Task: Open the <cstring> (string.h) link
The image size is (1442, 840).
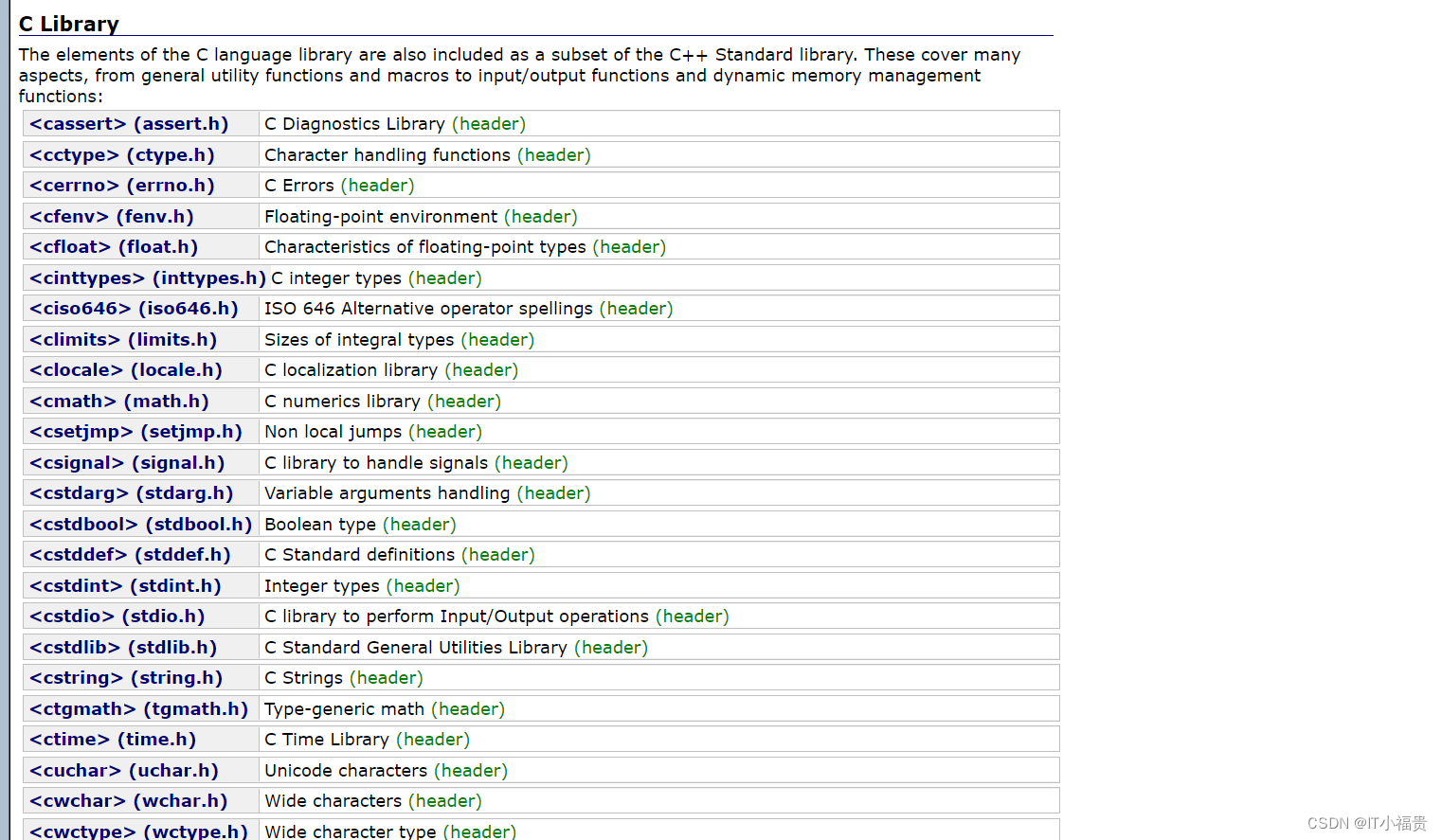Action: [126, 678]
